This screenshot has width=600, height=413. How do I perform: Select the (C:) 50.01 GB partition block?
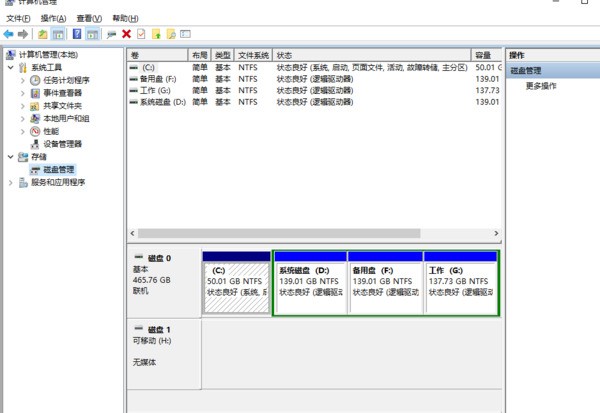(x=236, y=283)
